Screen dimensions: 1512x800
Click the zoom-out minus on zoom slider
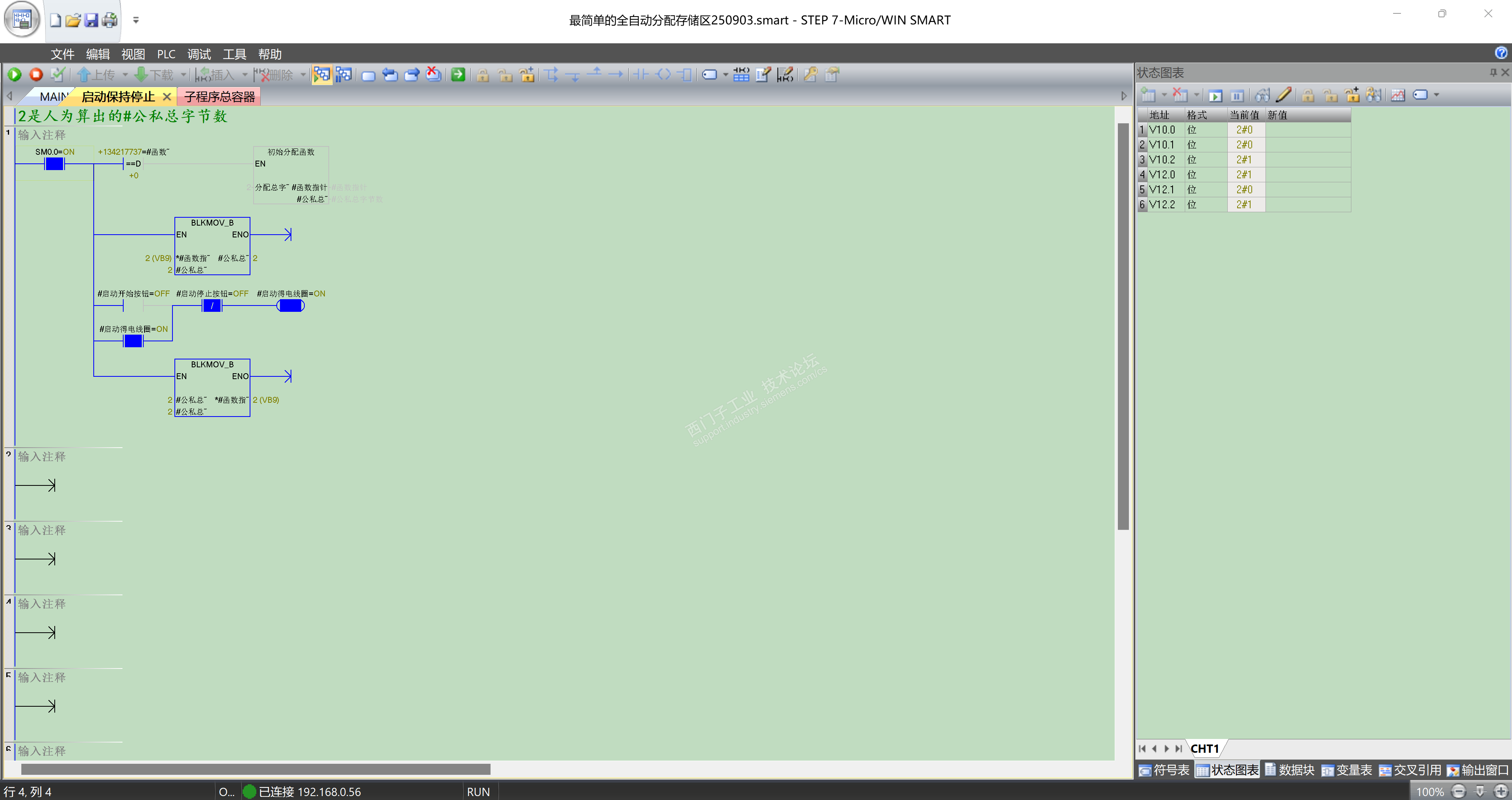[1458, 791]
